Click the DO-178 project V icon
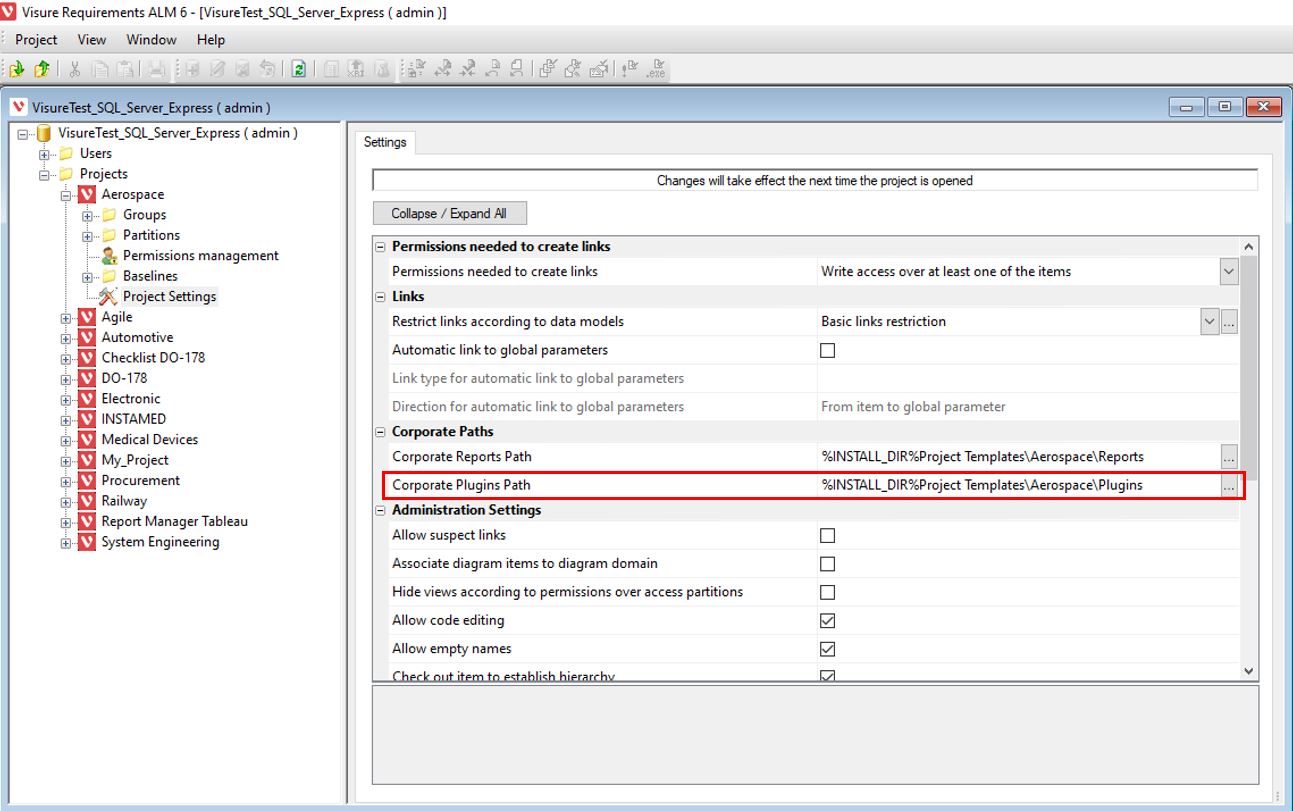This screenshot has height=811, width=1293. point(86,378)
